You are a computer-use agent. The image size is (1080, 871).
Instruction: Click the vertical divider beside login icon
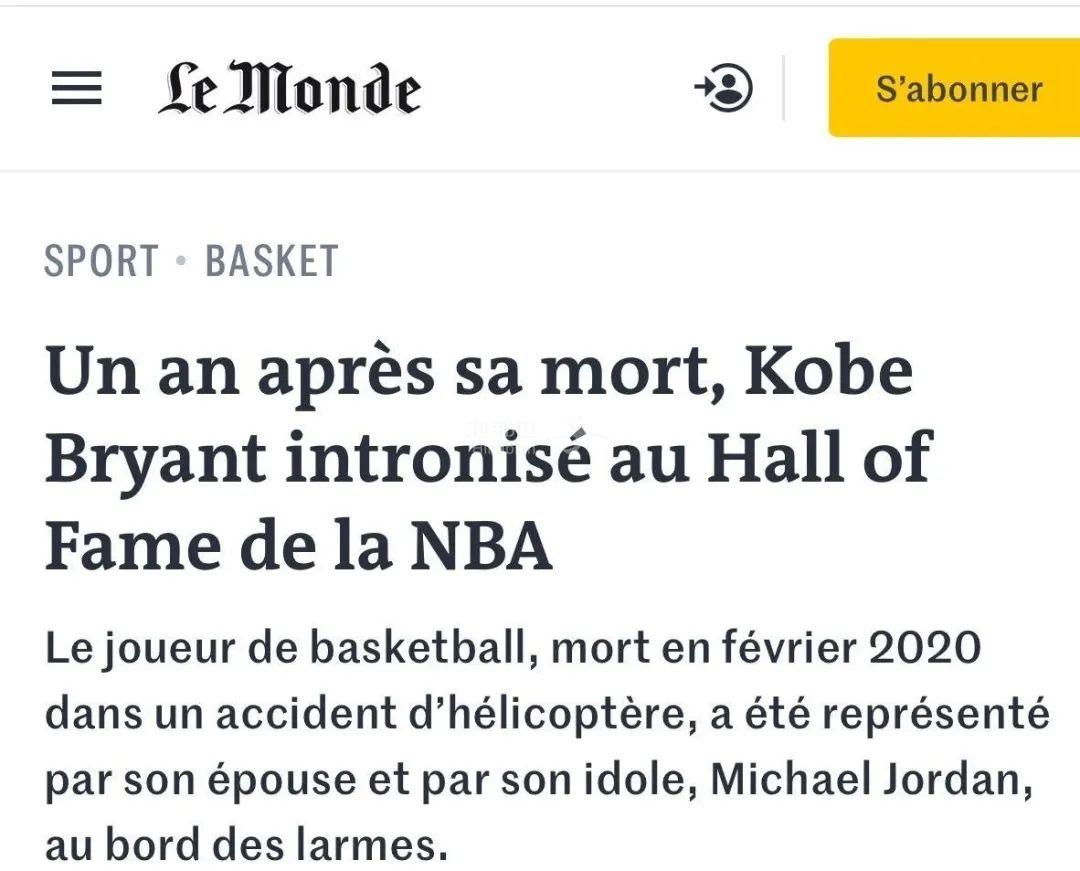click(x=783, y=89)
